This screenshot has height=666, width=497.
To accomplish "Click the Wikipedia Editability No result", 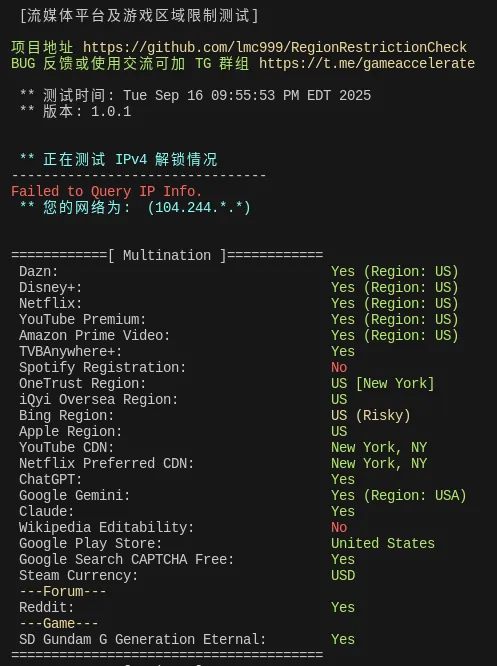I will (x=339, y=528).
